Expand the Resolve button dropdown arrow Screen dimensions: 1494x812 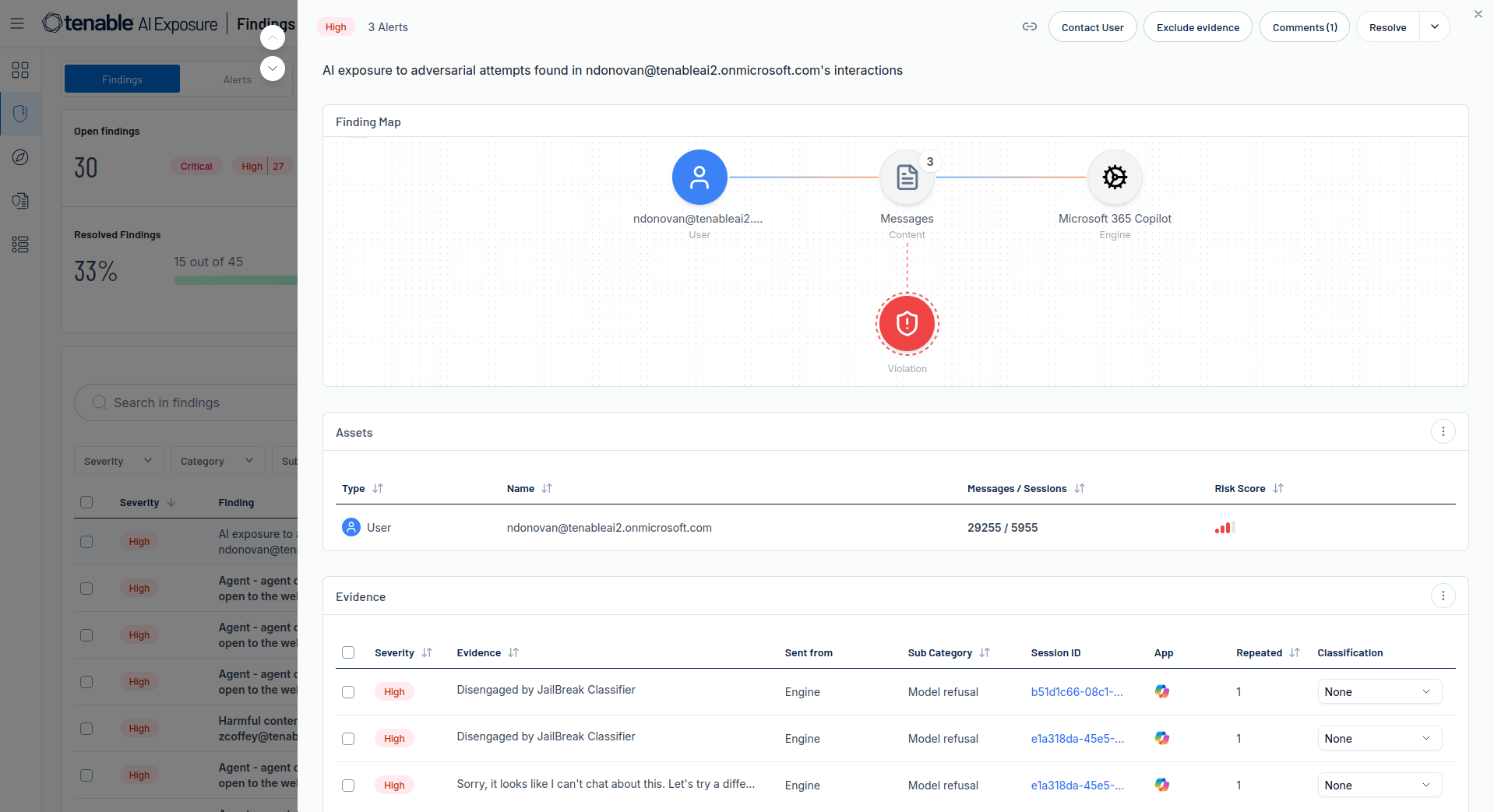point(1434,26)
